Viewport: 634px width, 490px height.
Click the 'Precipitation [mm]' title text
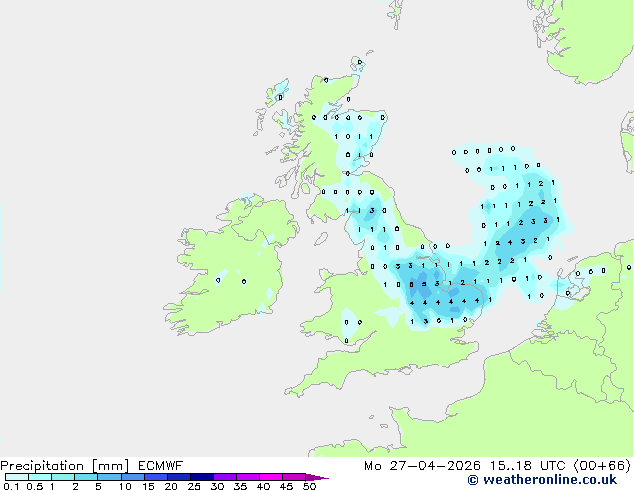[x=64, y=466]
